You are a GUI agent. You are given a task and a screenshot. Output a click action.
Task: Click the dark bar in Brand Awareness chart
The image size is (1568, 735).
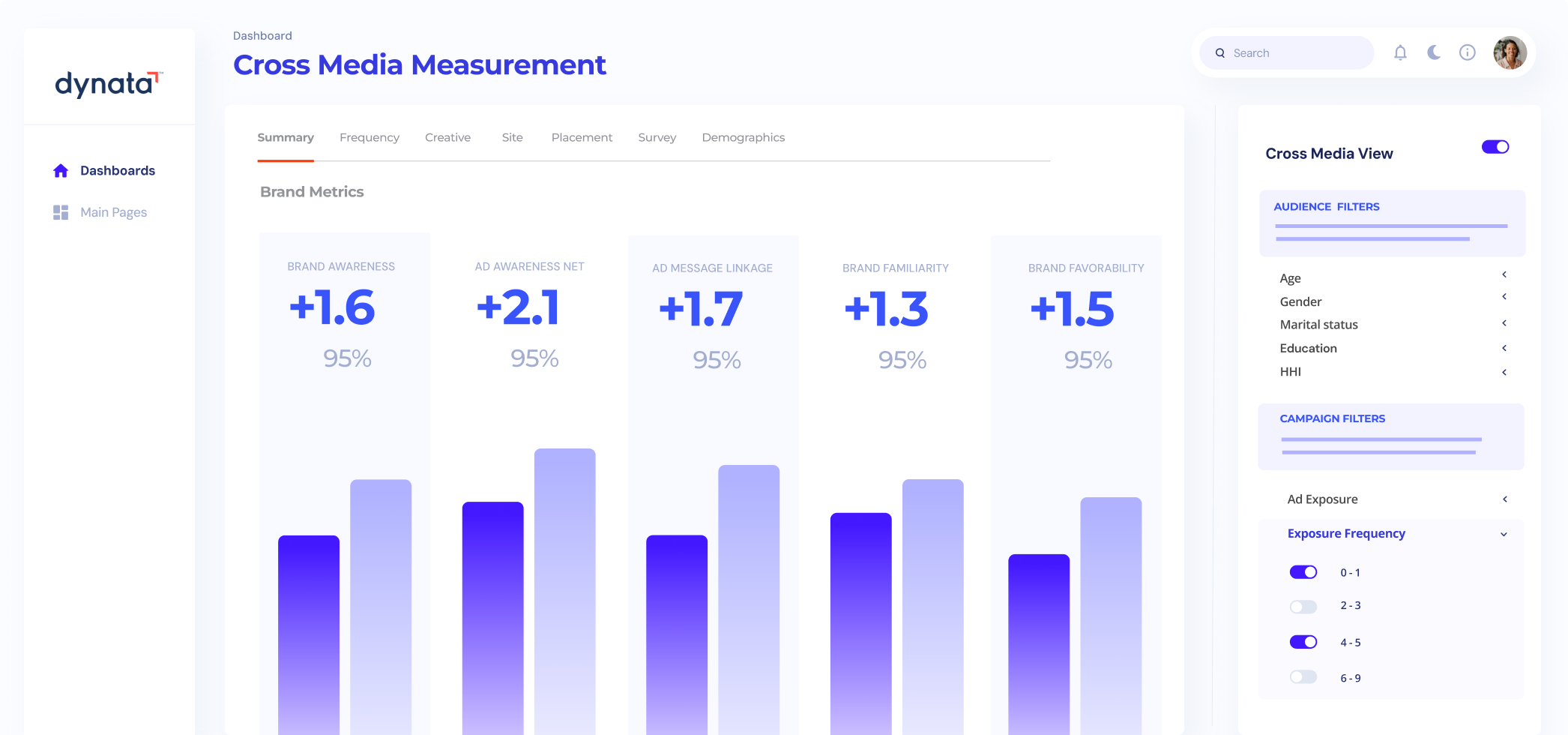tap(309, 634)
